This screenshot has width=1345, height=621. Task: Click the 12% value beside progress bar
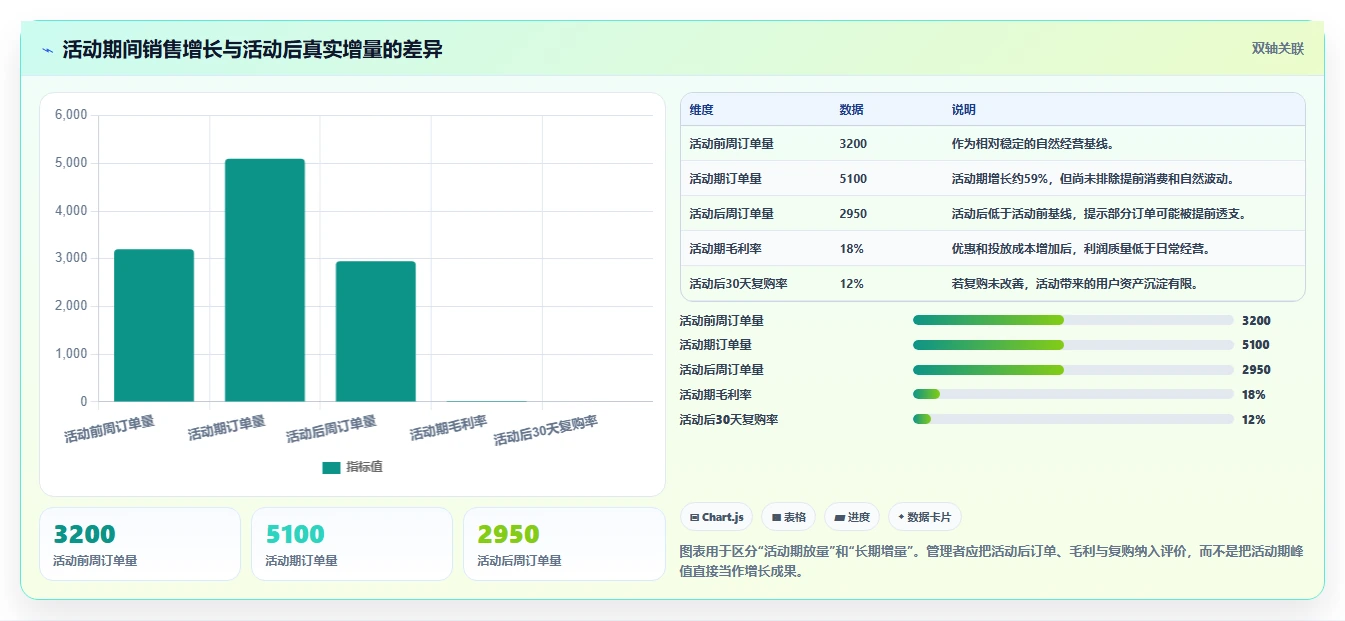pyautogui.click(x=1253, y=420)
